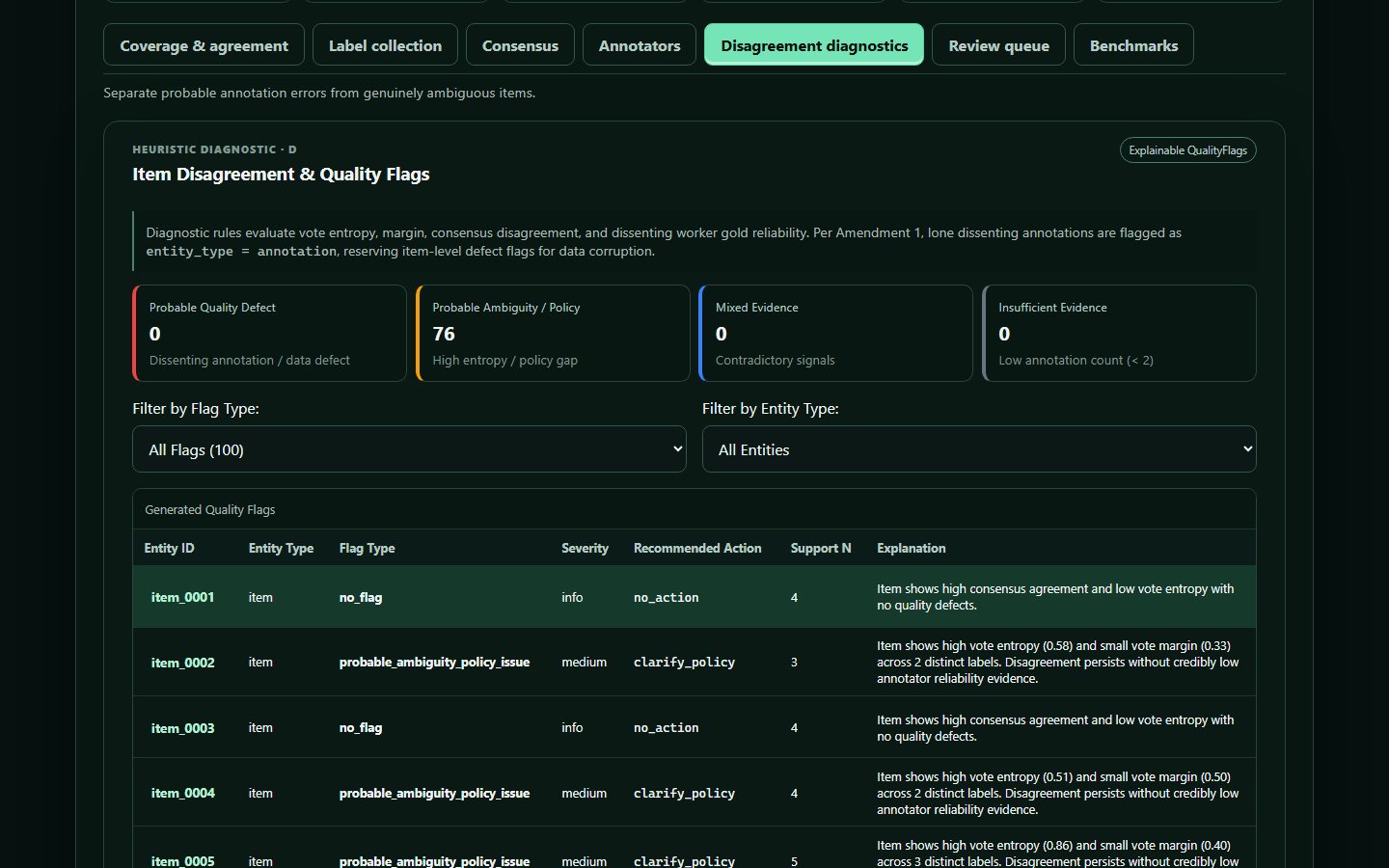Open the Review queue tab
Screen dimensions: 1389x868
pos(998,45)
